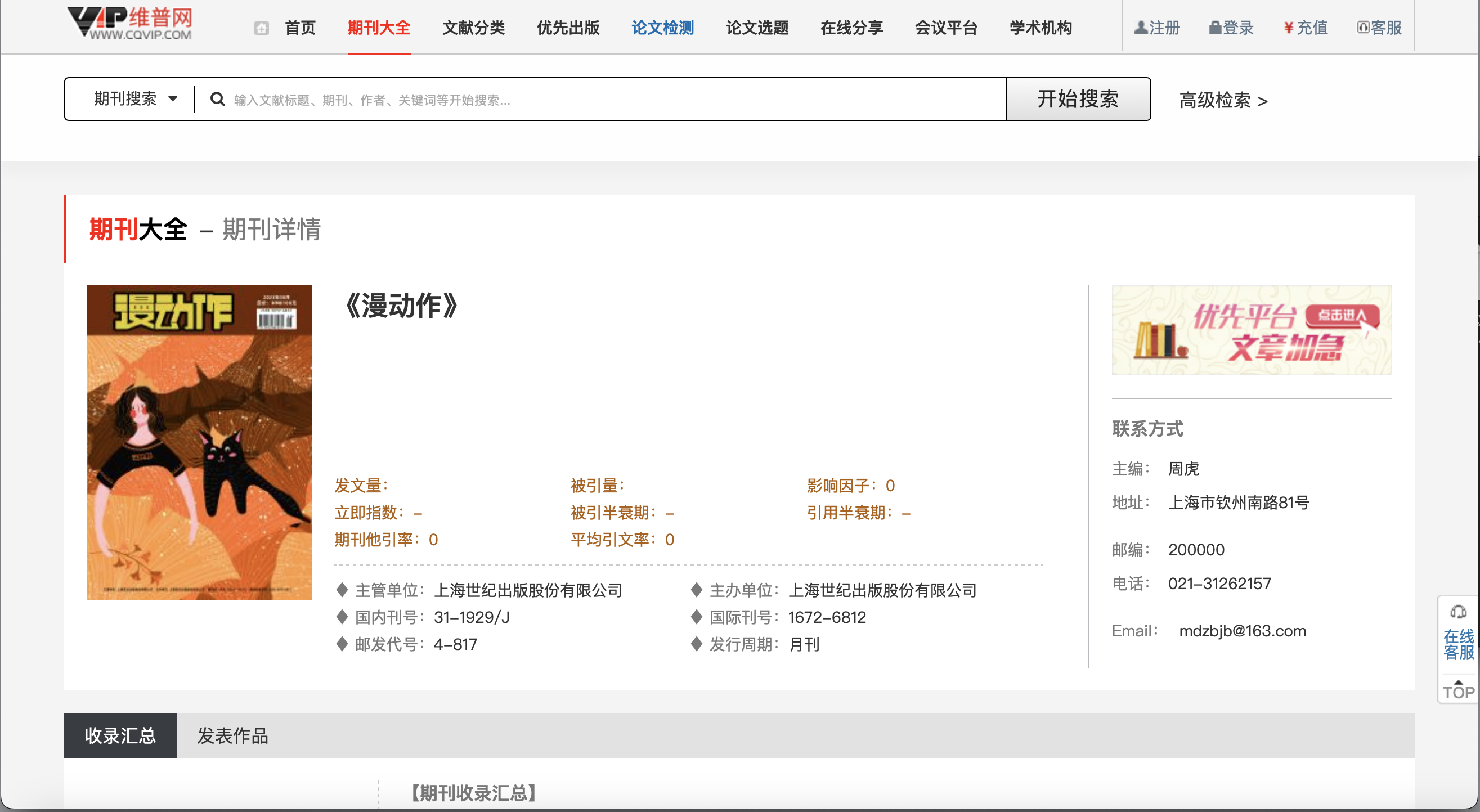The width and height of the screenshot is (1480, 812).
Task: Open 注册 register link
Action: pos(1157,28)
